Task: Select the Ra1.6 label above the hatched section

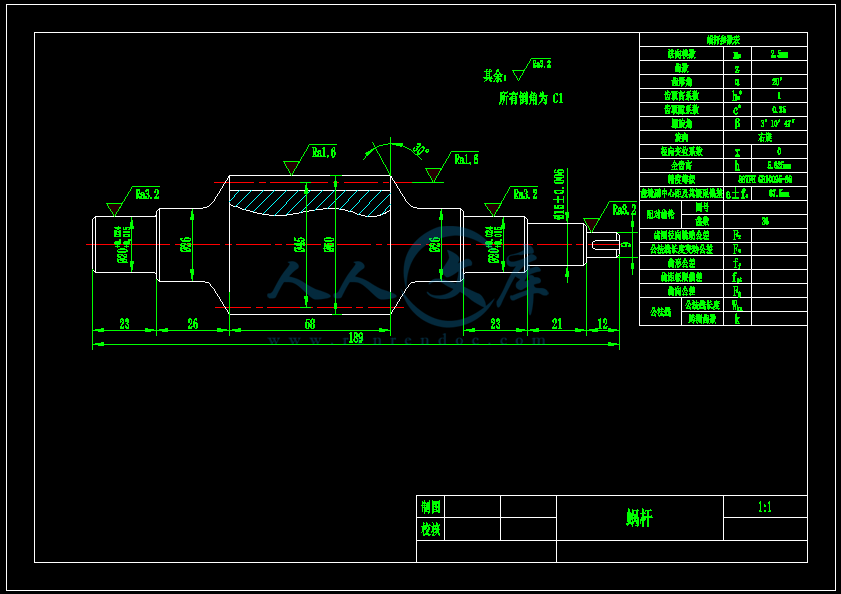Action: click(x=324, y=152)
